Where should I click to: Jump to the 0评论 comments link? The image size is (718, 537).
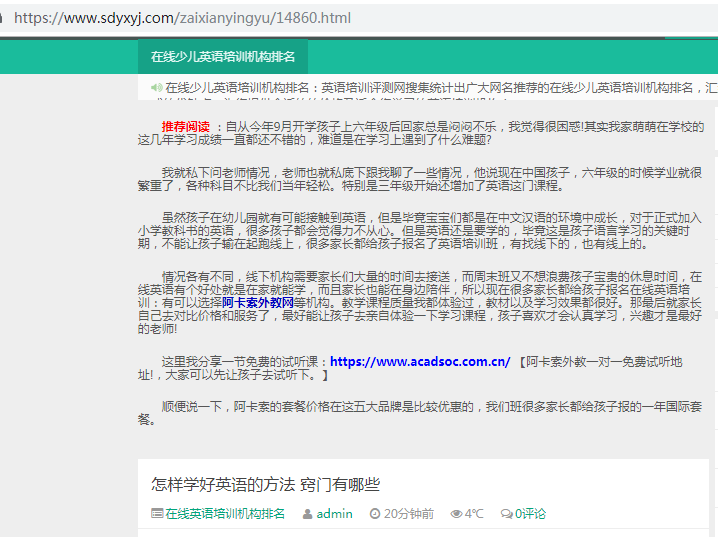530,514
